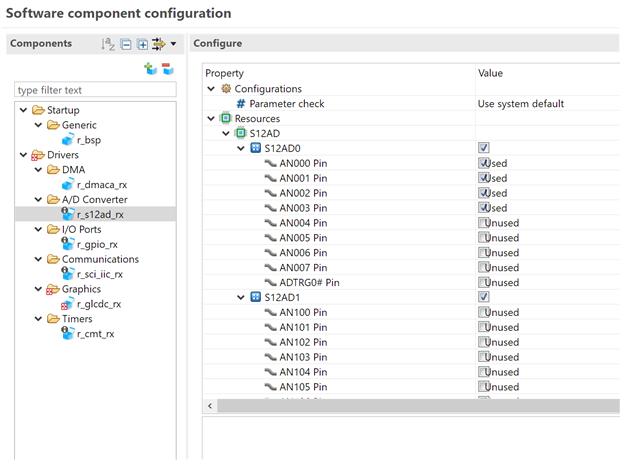
Task: Select the r_cmt_rx timer component
Action: [x=94, y=334]
